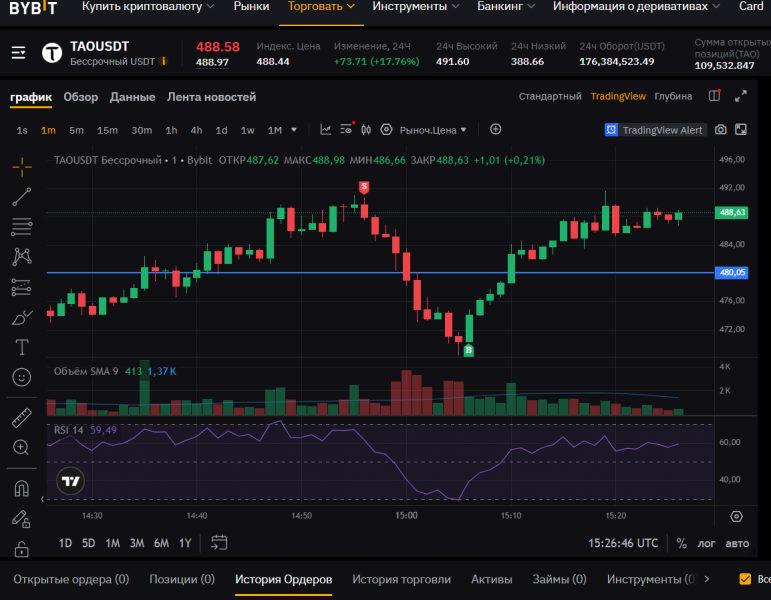Open the Позиции (0) tab
The image size is (771, 600).
pyautogui.click(x=182, y=579)
